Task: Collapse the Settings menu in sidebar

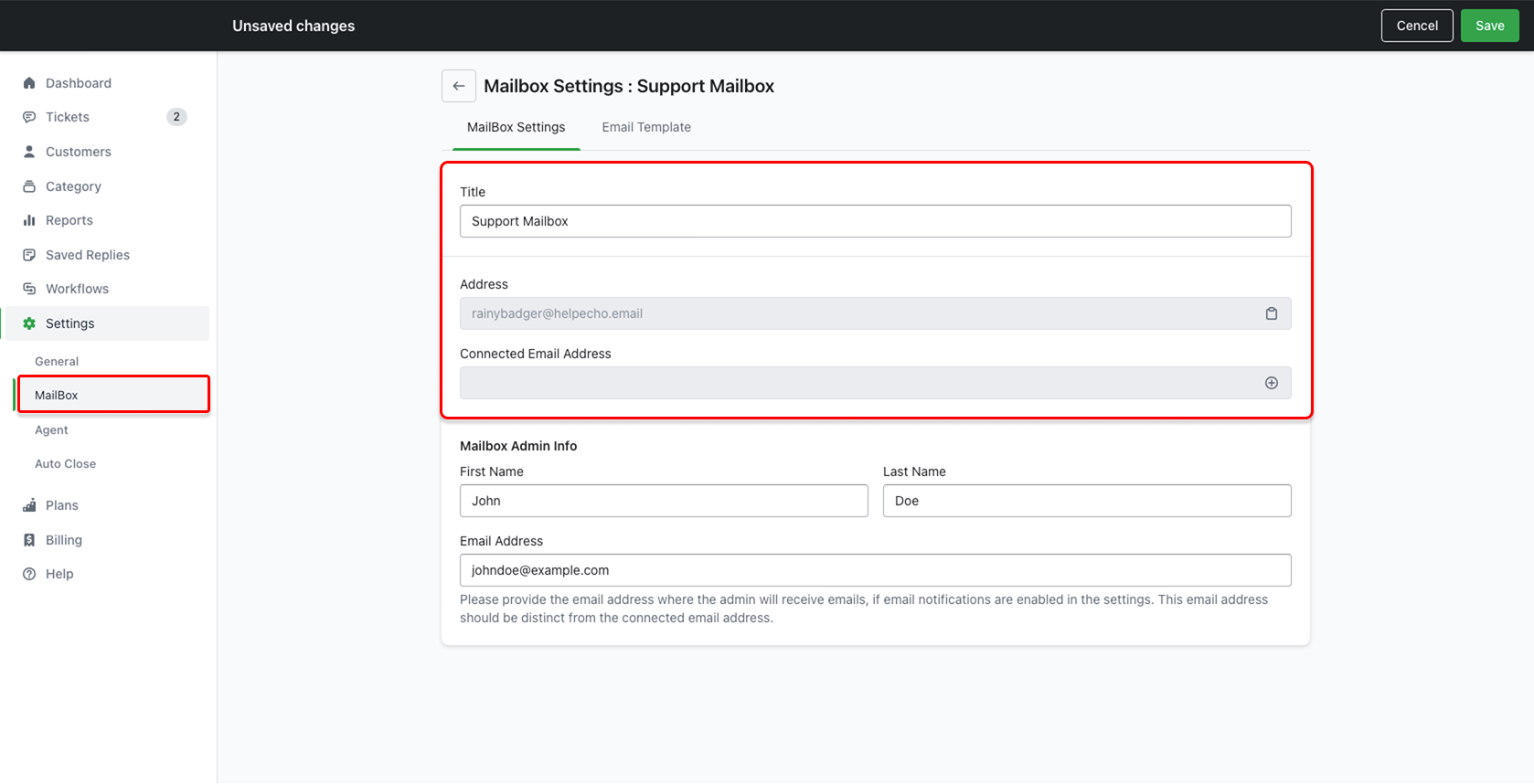Action: [69, 323]
